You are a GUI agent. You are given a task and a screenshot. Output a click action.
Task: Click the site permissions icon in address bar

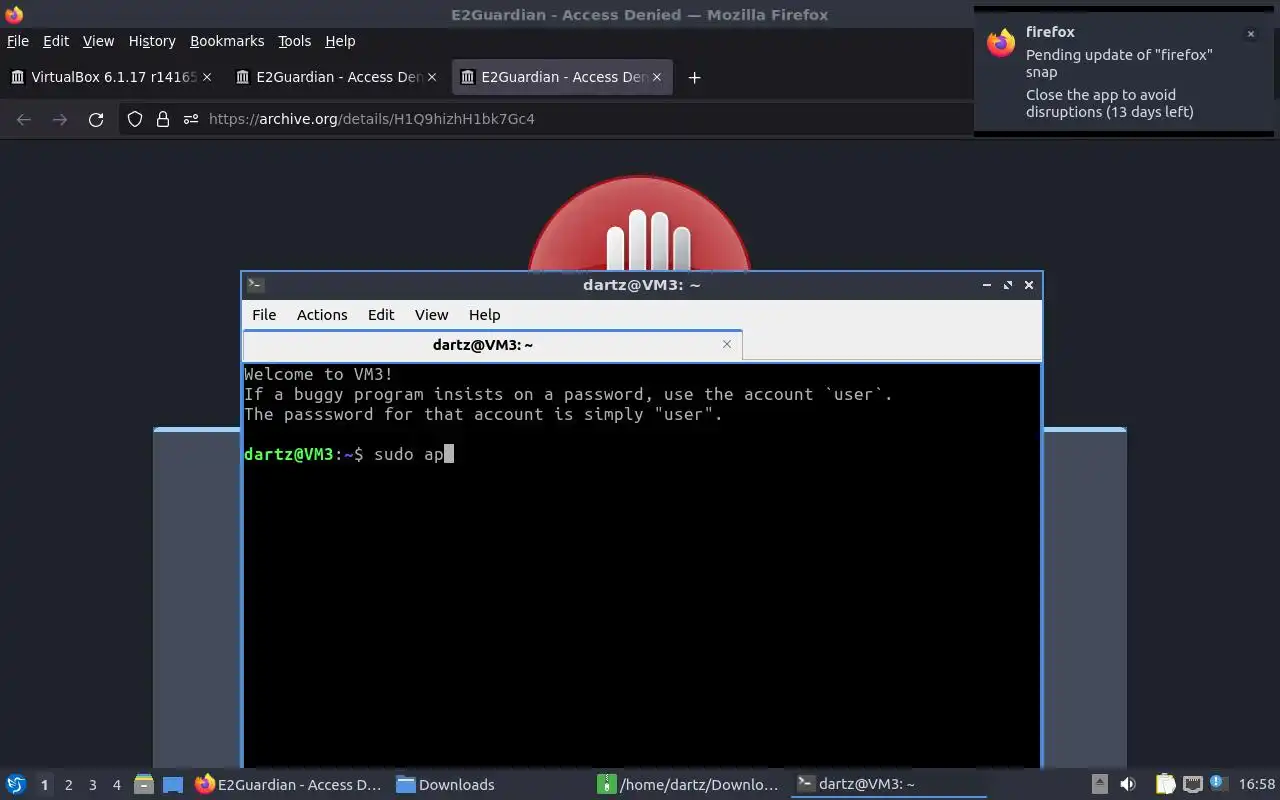[x=191, y=119]
